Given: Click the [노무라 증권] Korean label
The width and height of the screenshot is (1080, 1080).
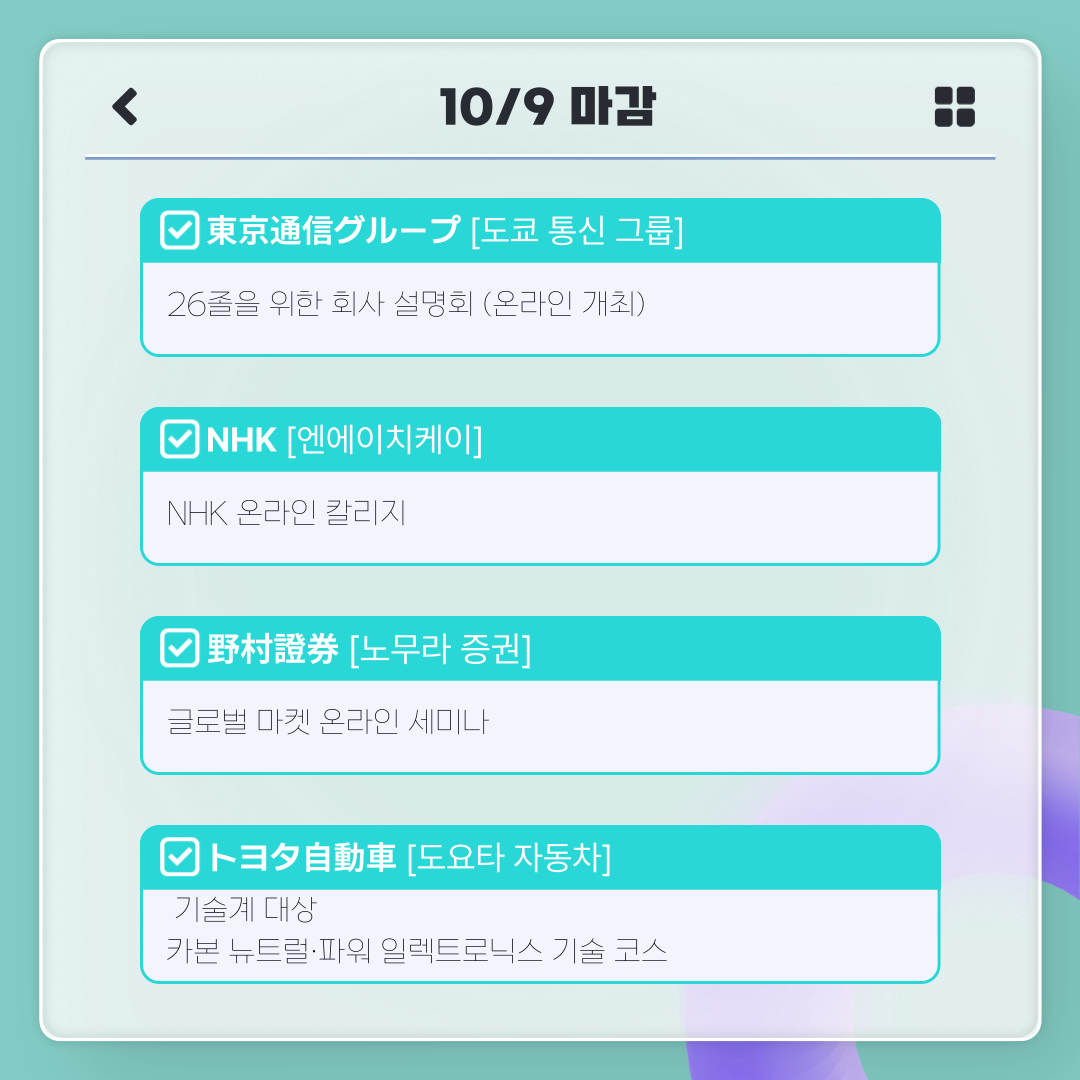Looking at the screenshot, I should click(x=441, y=649).
